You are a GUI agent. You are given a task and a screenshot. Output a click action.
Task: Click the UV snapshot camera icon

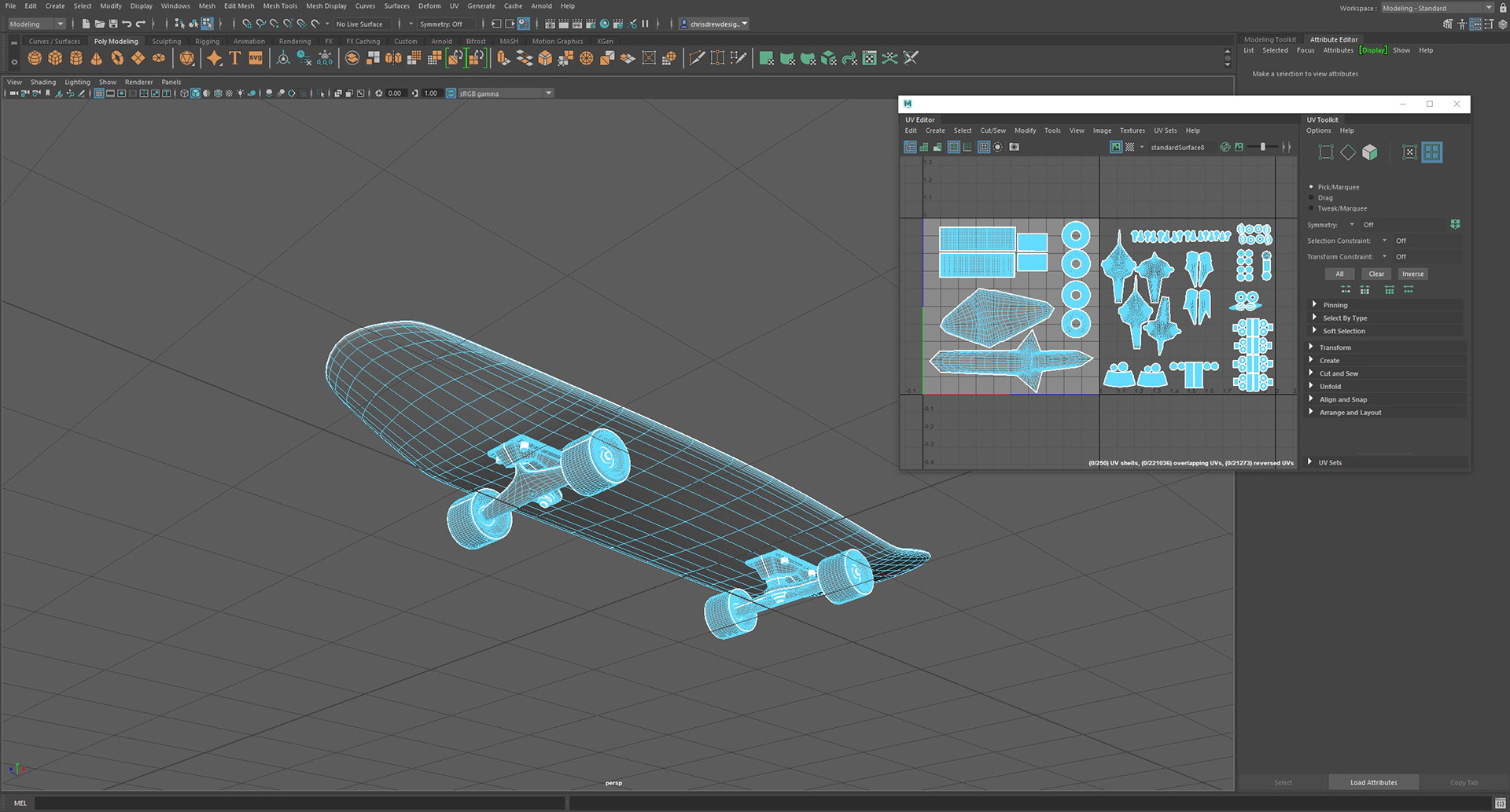click(x=1015, y=147)
